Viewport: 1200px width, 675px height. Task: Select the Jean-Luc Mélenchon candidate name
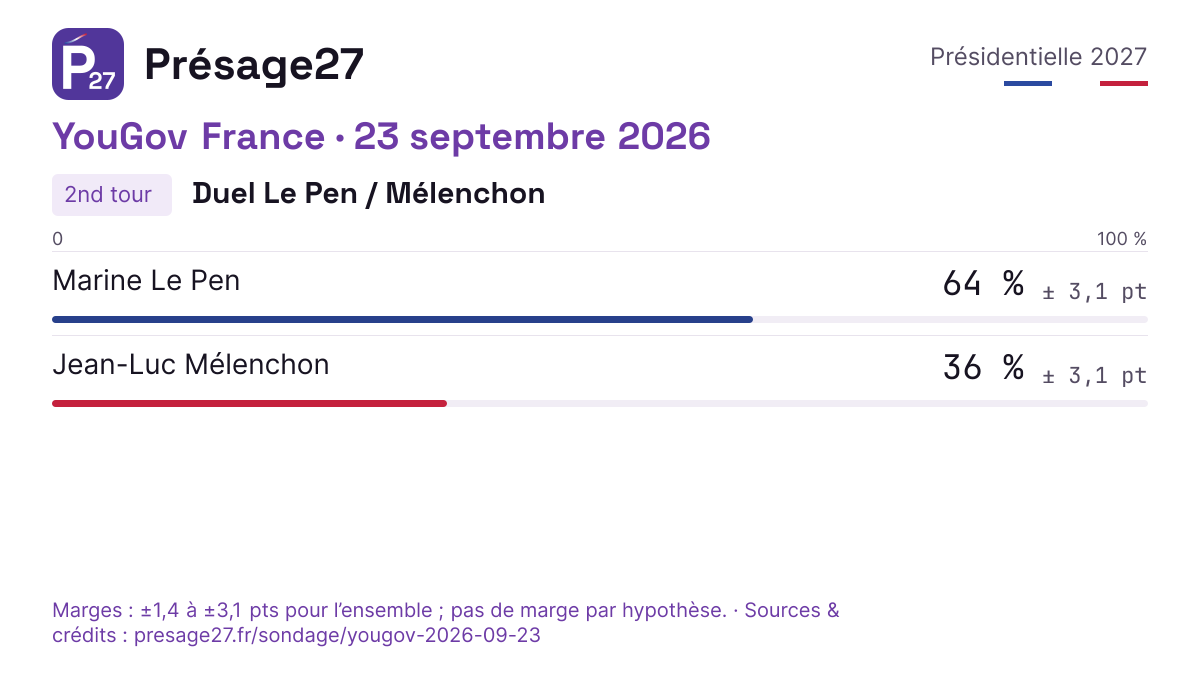[191, 365]
